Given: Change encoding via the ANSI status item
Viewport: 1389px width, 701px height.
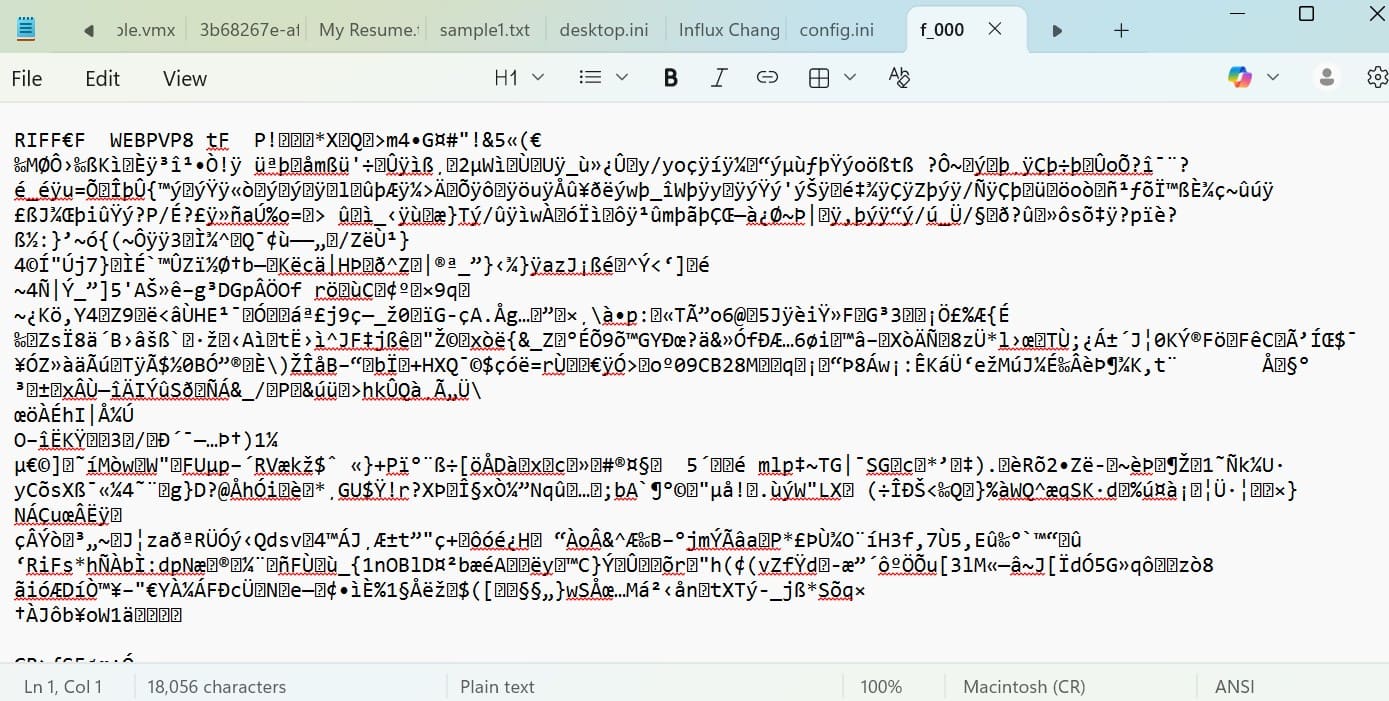Looking at the screenshot, I should pos(1234,687).
